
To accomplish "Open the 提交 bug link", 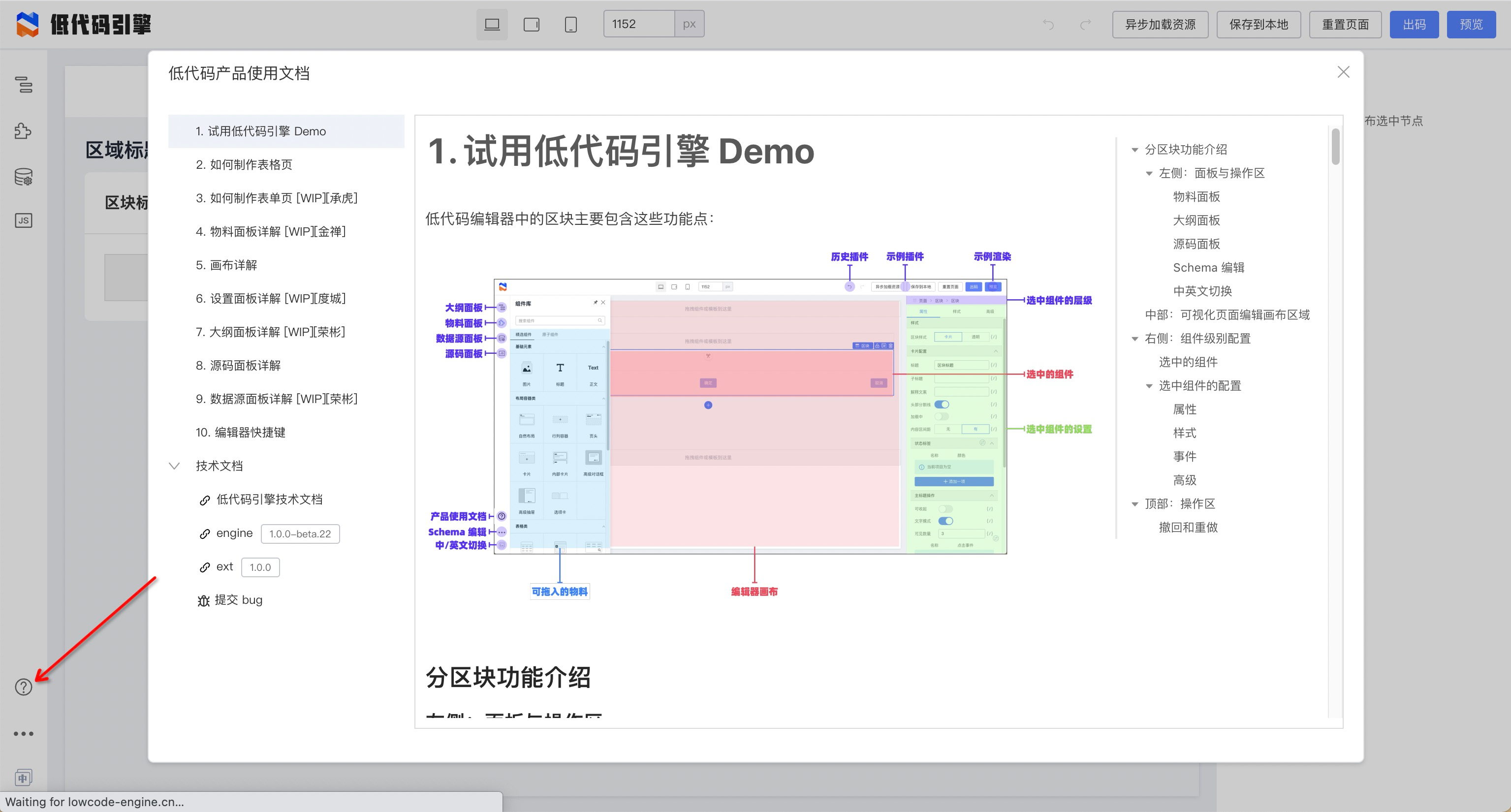I will click(x=238, y=600).
